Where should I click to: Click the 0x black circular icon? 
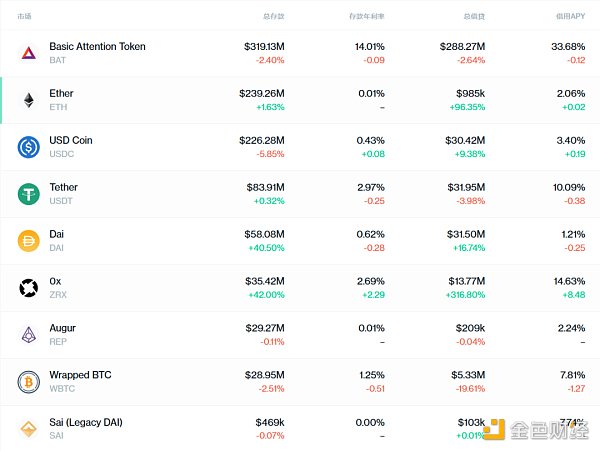pos(29,288)
